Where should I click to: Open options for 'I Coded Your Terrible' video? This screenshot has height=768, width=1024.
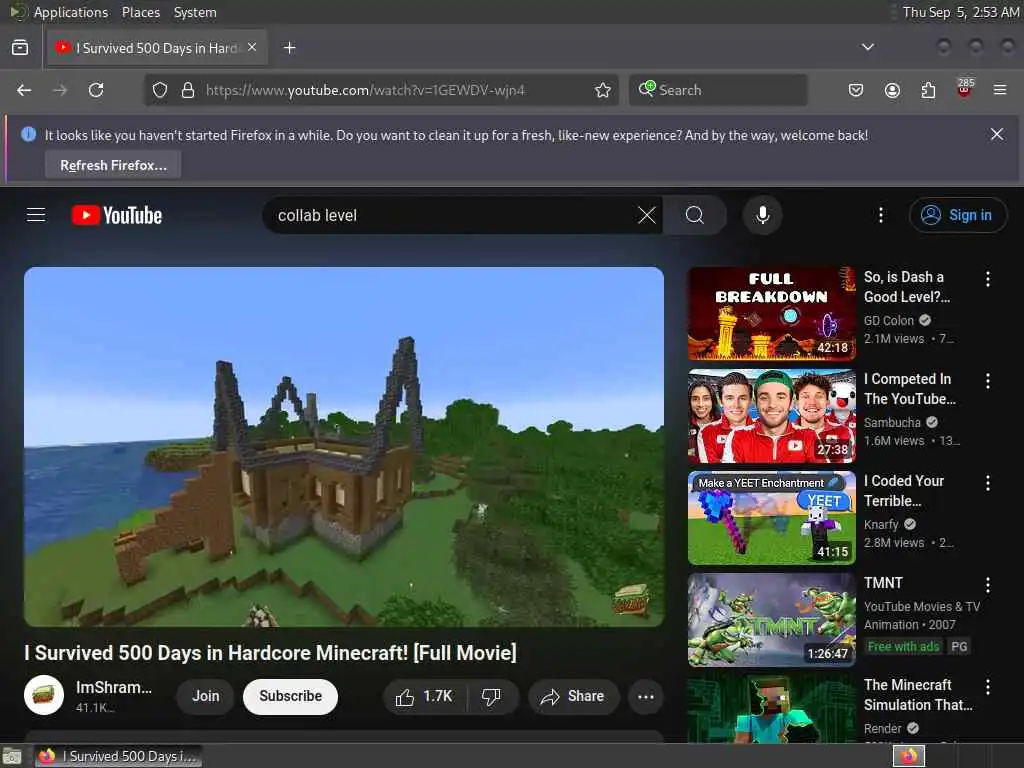coord(987,483)
